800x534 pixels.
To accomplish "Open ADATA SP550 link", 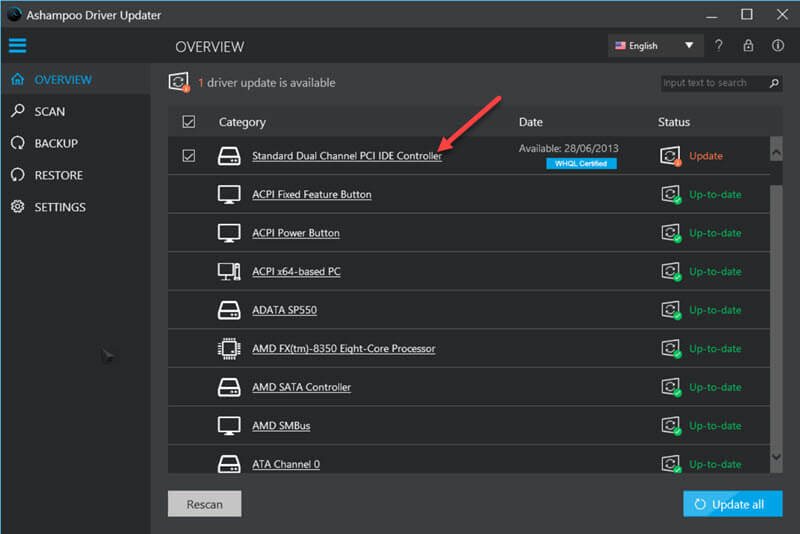I will coord(284,310).
